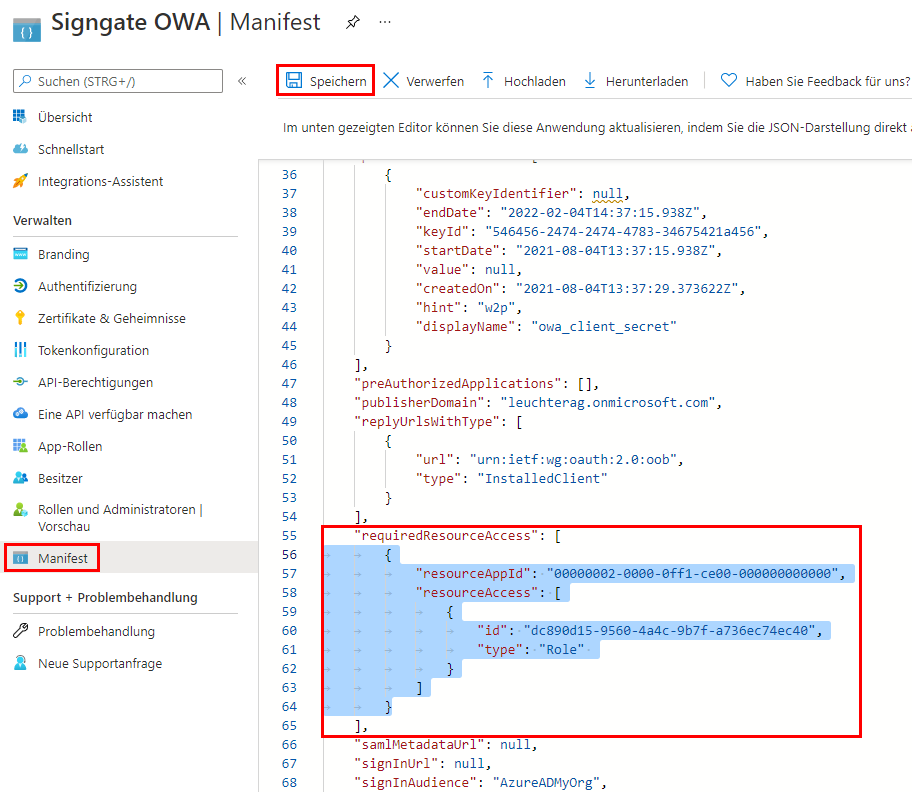Screen dimensions: 912x792
Task: Click the App-Rollen icon
Action: [x=20, y=445]
